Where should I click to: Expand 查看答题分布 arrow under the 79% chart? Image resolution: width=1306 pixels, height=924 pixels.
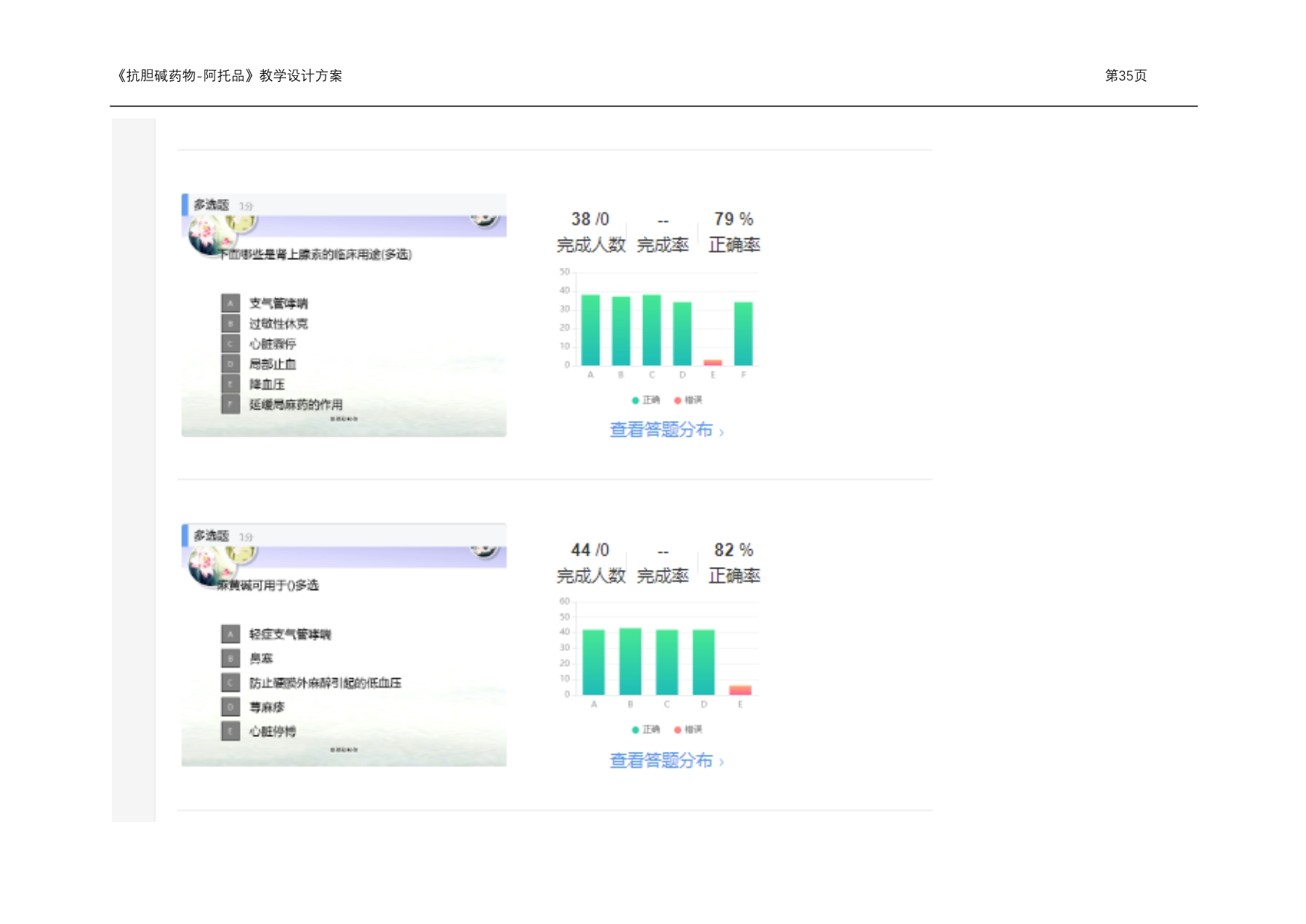721,432
